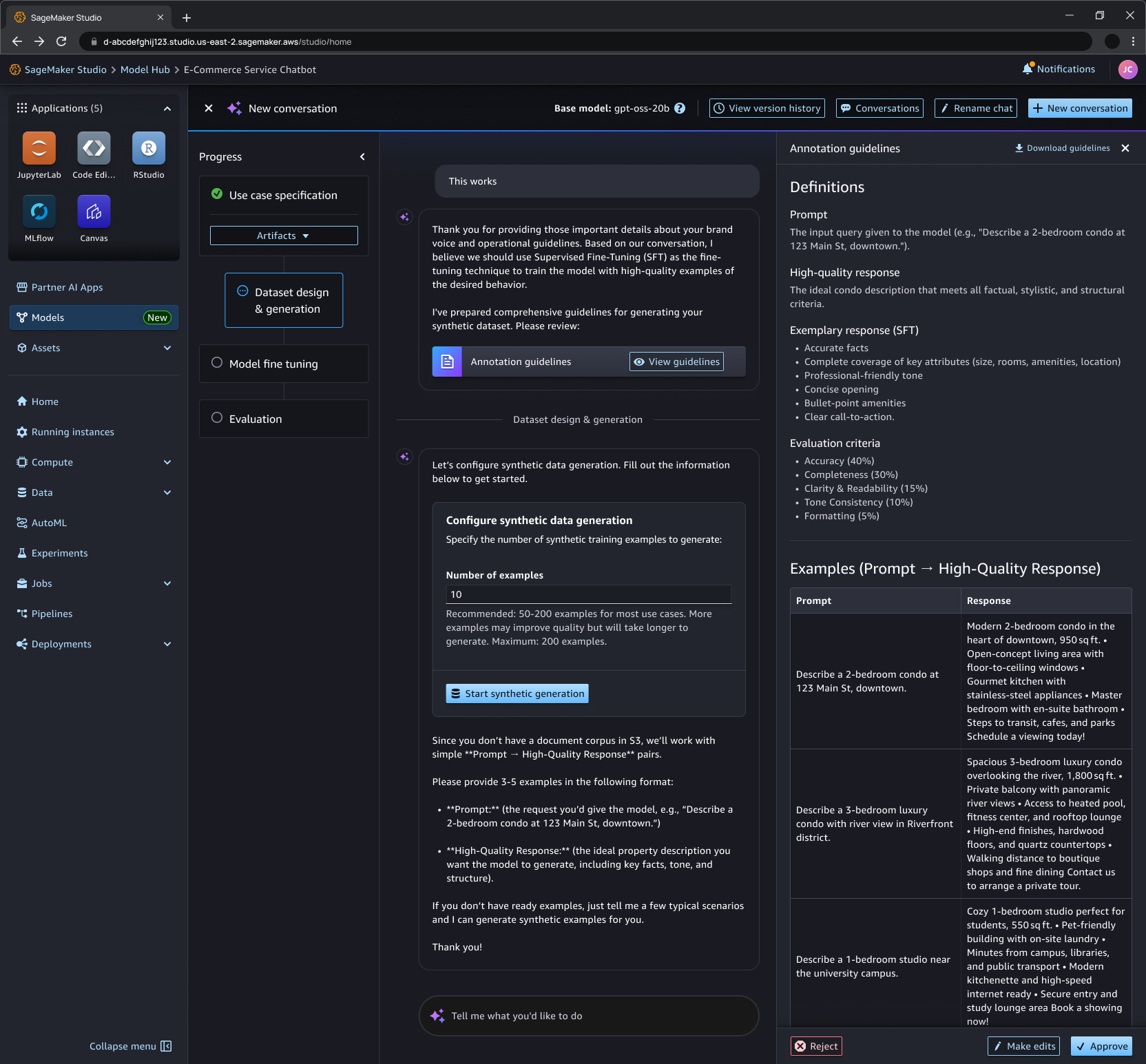Collapse the Applications panel
1146x1064 pixels.
pyautogui.click(x=167, y=108)
